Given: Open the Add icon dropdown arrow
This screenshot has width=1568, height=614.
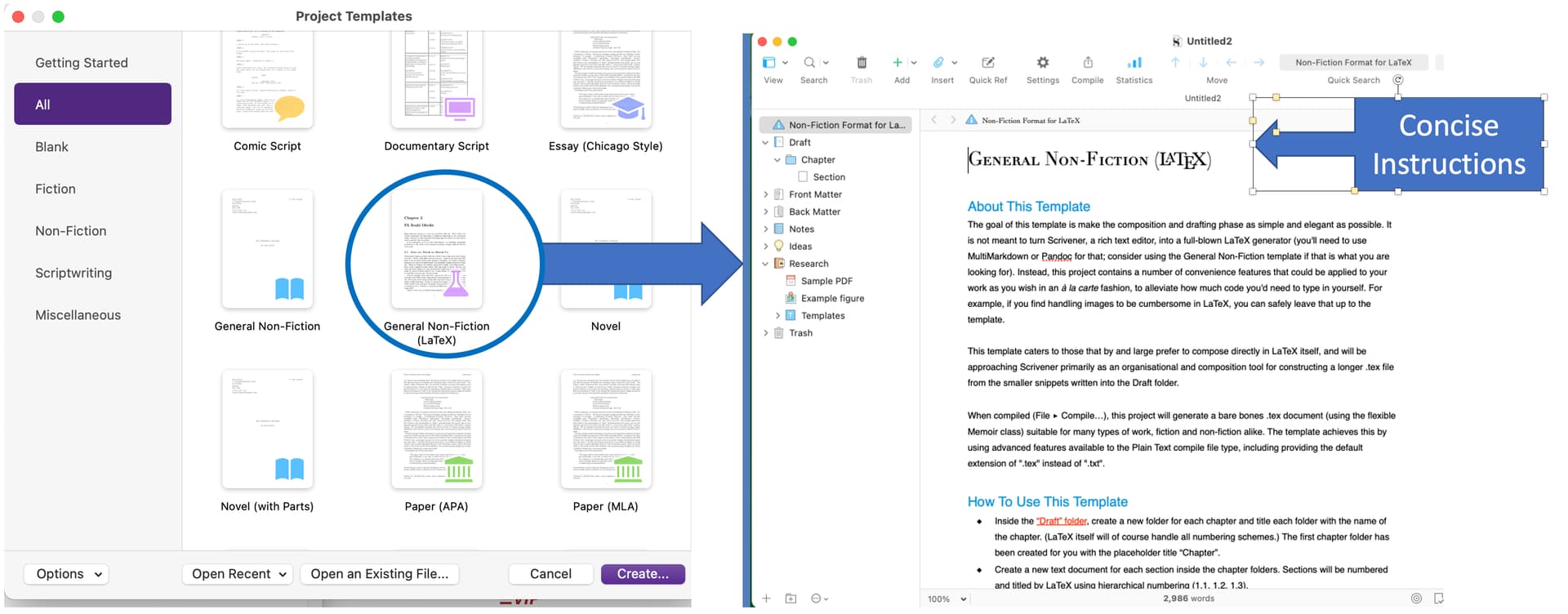Looking at the screenshot, I should click(x=914, y=63).
